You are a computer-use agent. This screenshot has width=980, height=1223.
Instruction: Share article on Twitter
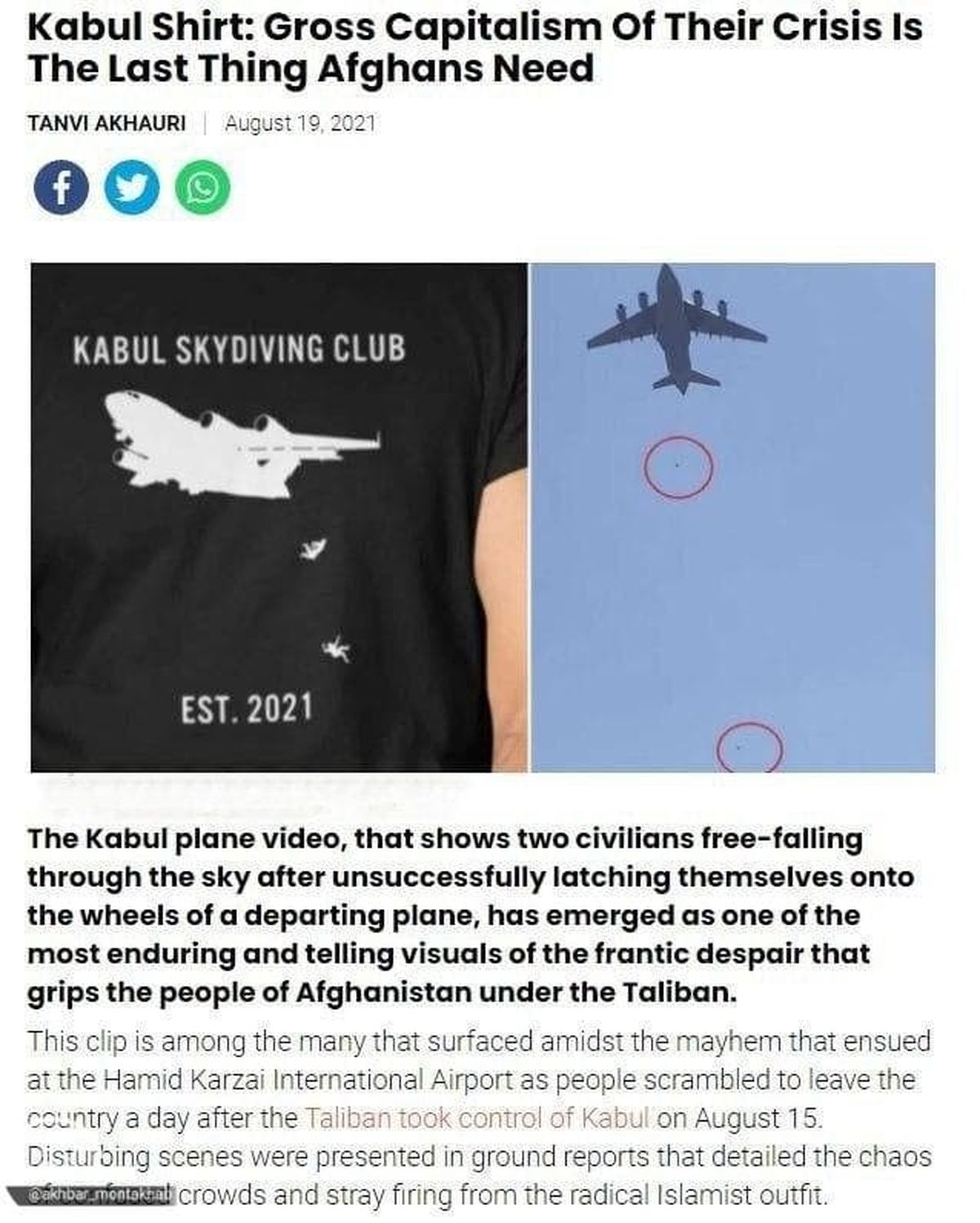pos(132,189)
